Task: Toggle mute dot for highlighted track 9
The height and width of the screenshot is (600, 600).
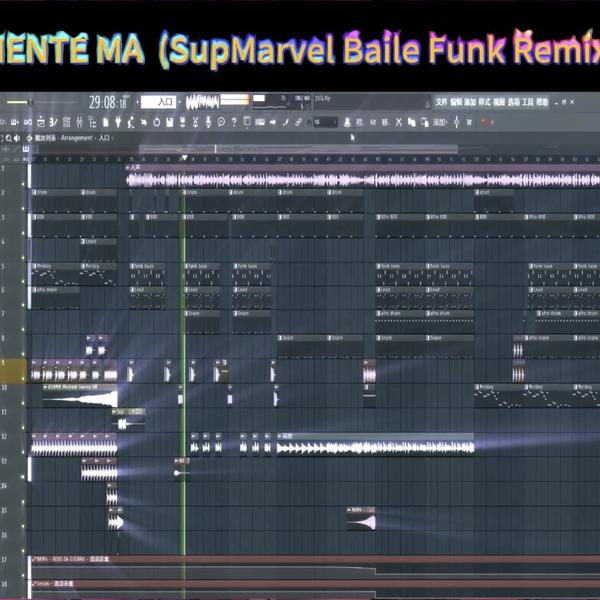Action: pos(23,378)
